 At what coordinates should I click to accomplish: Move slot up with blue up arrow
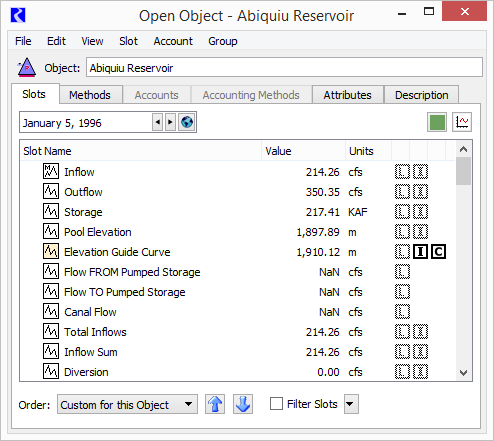[x=215, y=404]
